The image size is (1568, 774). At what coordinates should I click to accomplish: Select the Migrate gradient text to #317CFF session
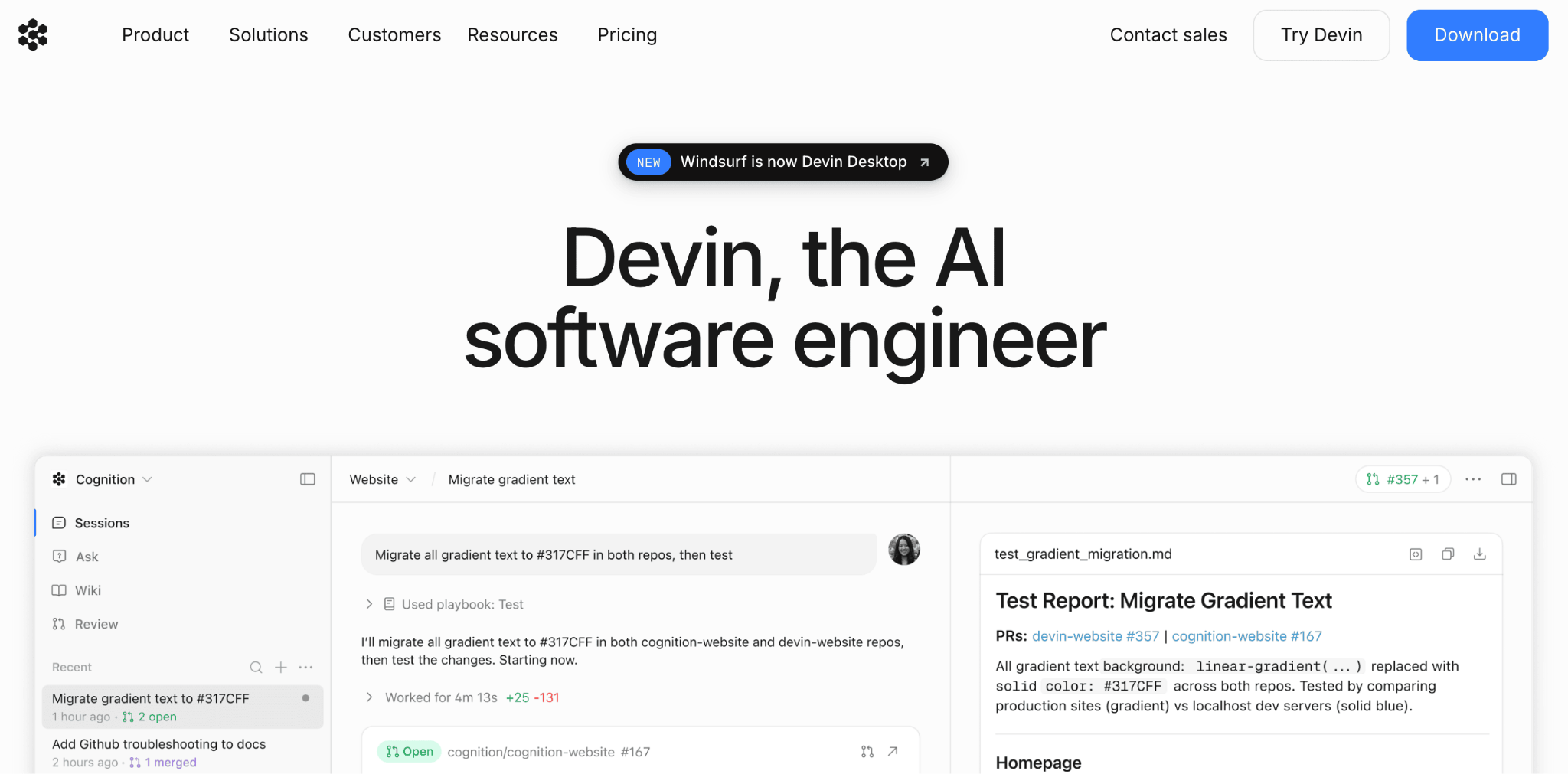182,707
